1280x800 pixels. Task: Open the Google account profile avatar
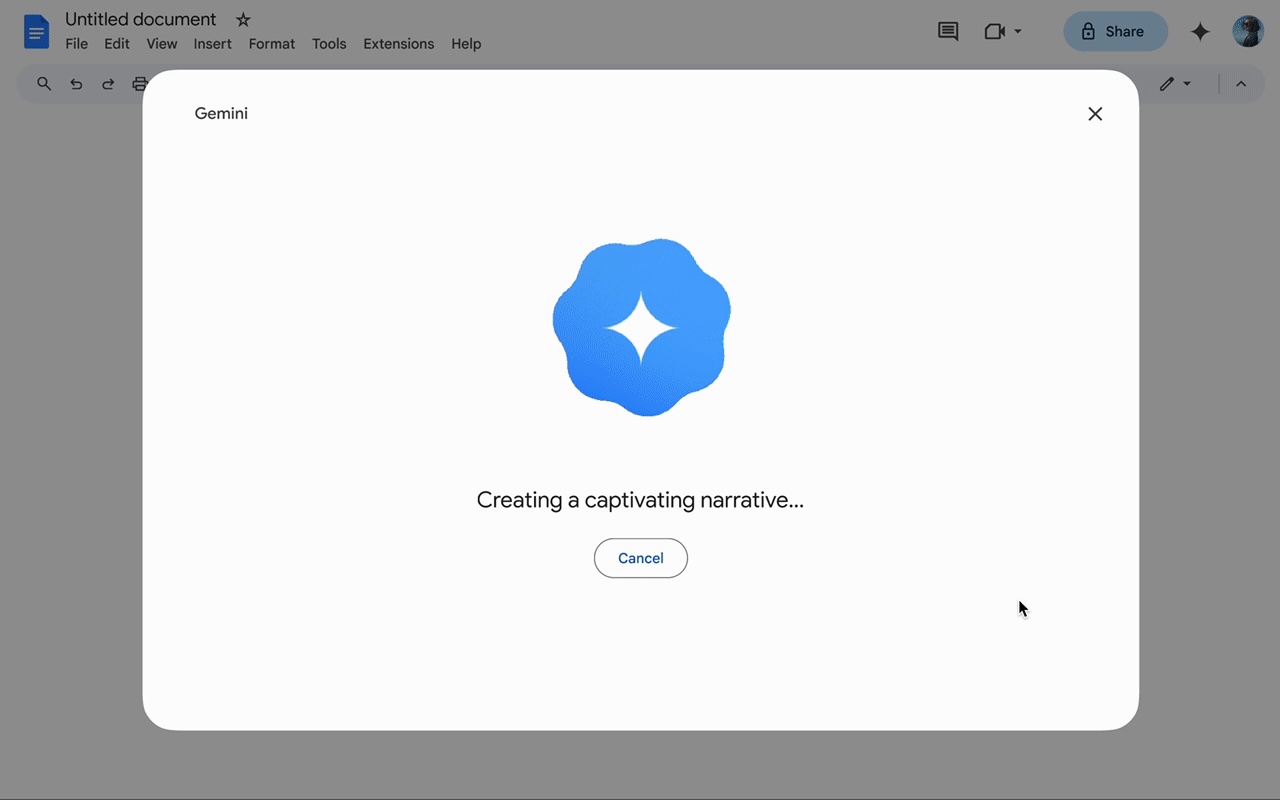pos(1248,32)
